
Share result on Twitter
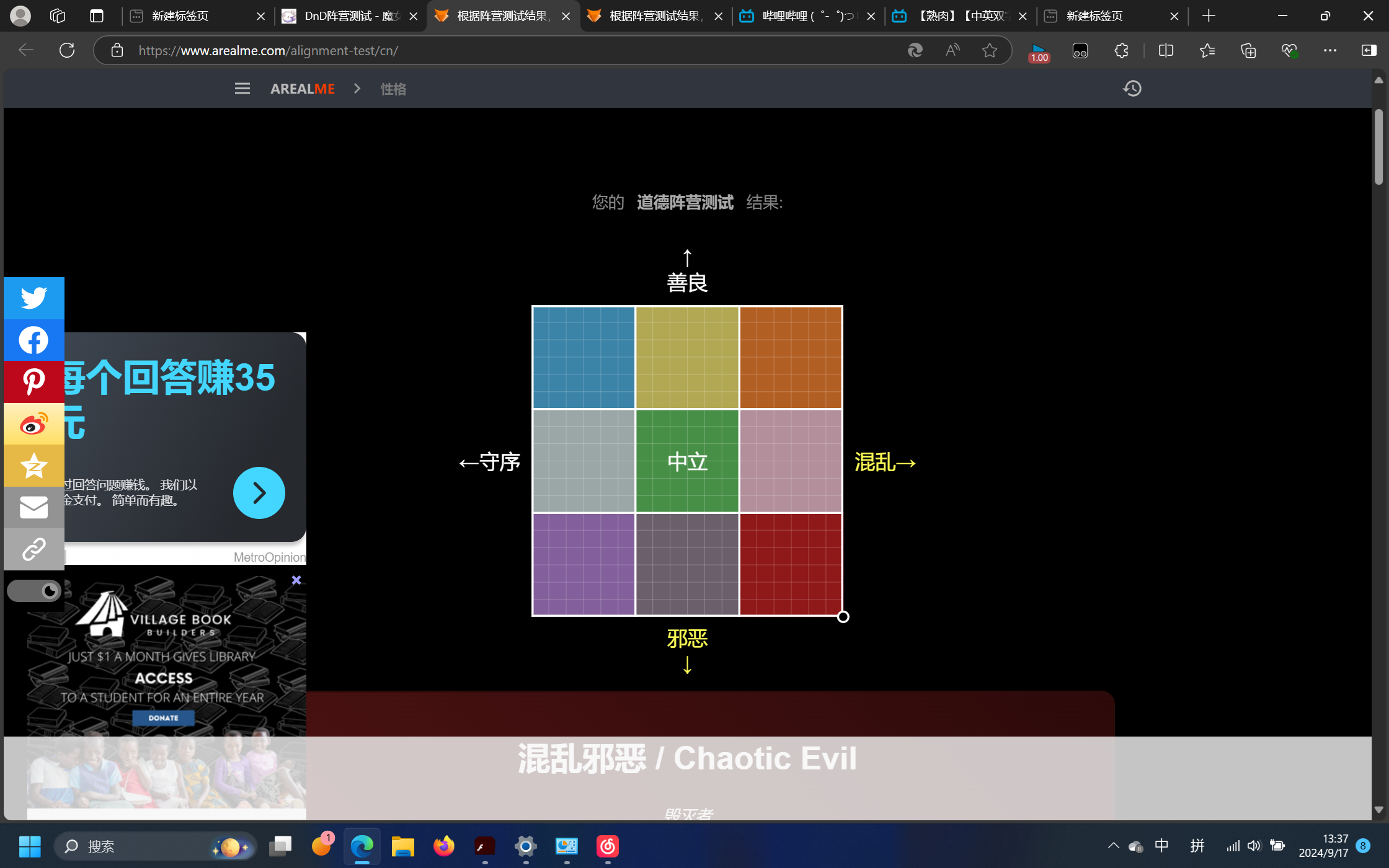[x=33, y=298]
